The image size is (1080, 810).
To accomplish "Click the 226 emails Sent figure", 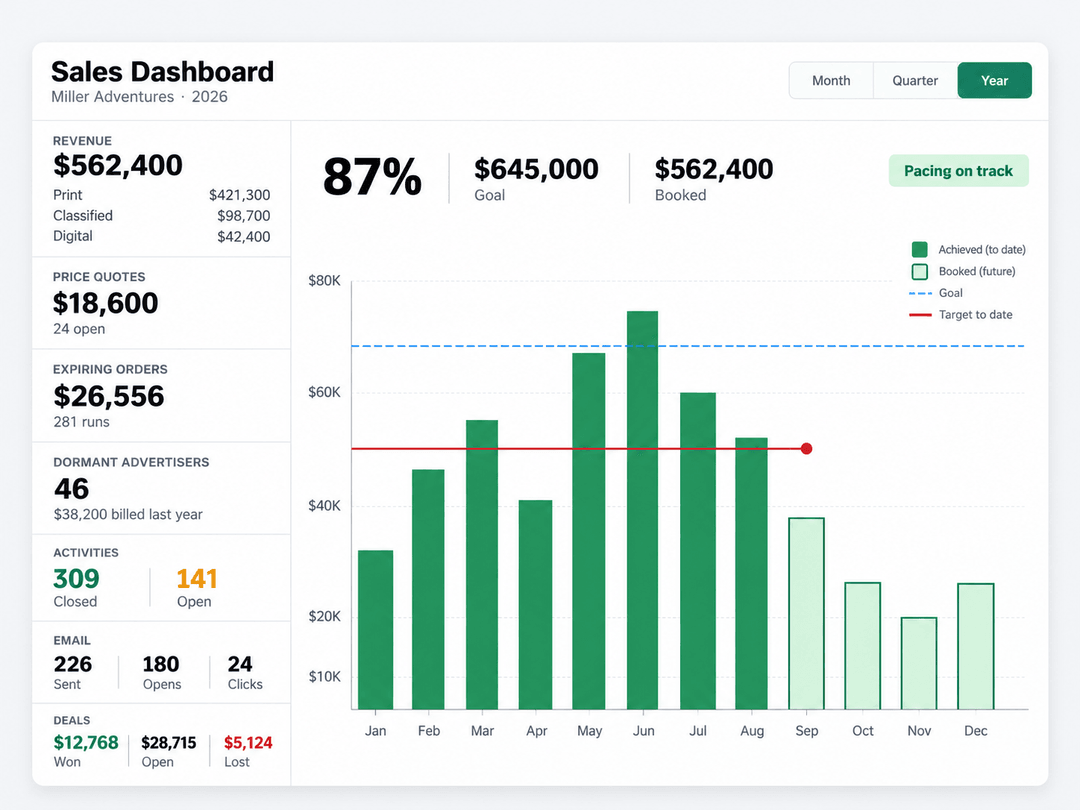I will [x=72, y=664].
